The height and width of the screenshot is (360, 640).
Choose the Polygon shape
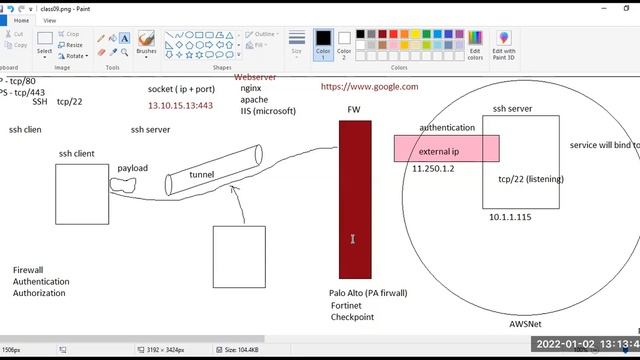pyautogui.click(x=220, y=35)
